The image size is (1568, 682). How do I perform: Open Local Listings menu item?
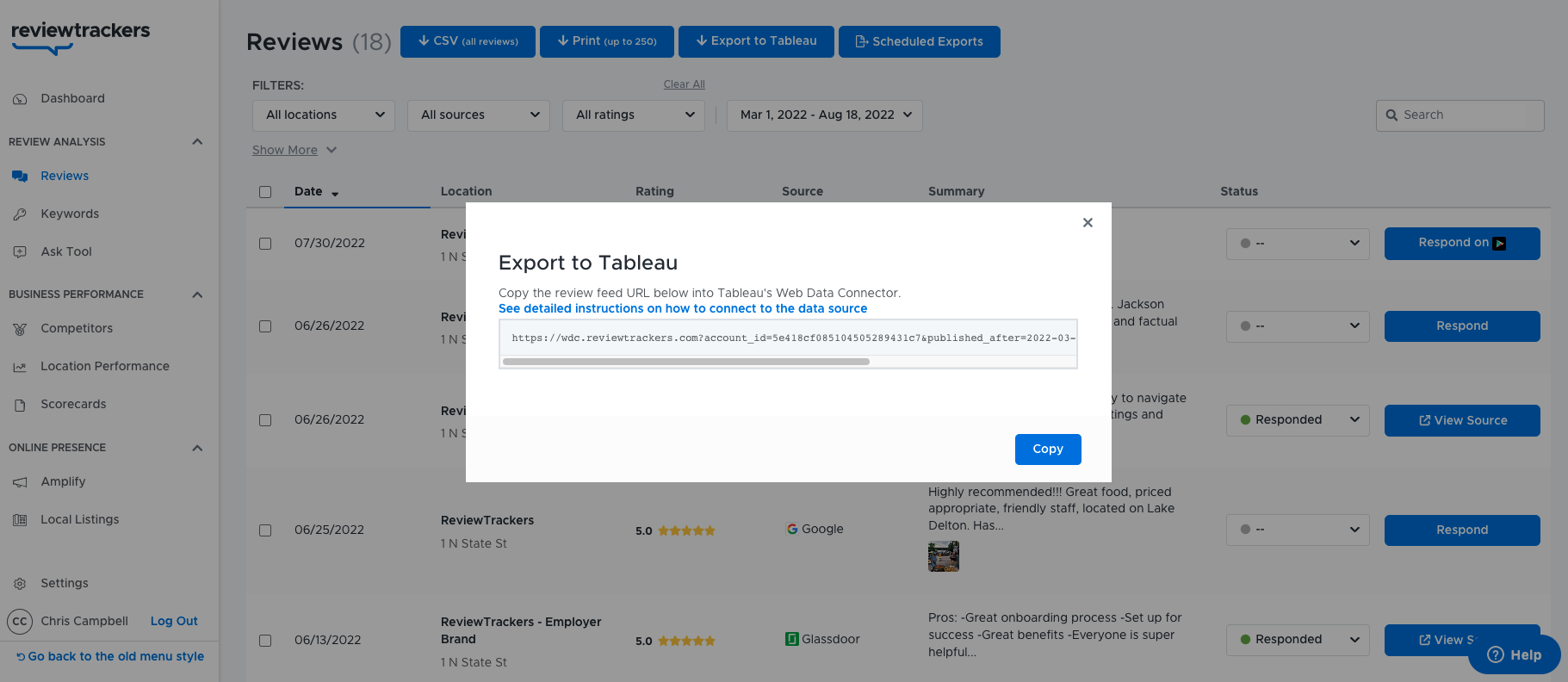(80, 519)
